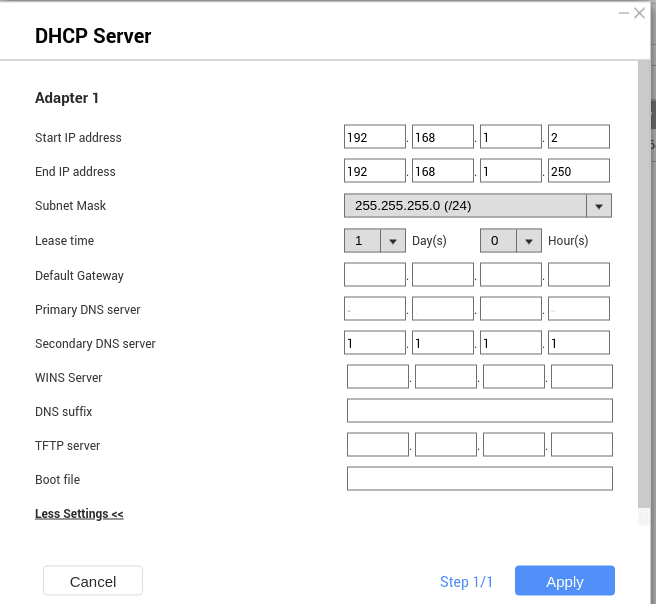Viewport: 656px width, 604px height.
Task: Click second octet of WINS Server
Action: point(446,376)
